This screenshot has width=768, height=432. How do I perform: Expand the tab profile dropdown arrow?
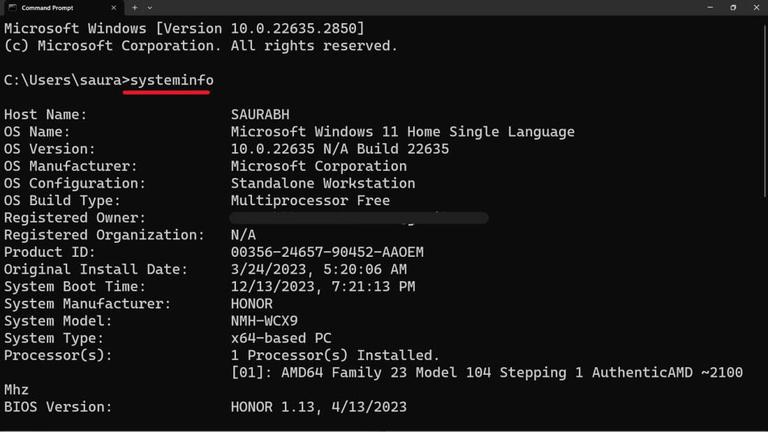point(150,8)
